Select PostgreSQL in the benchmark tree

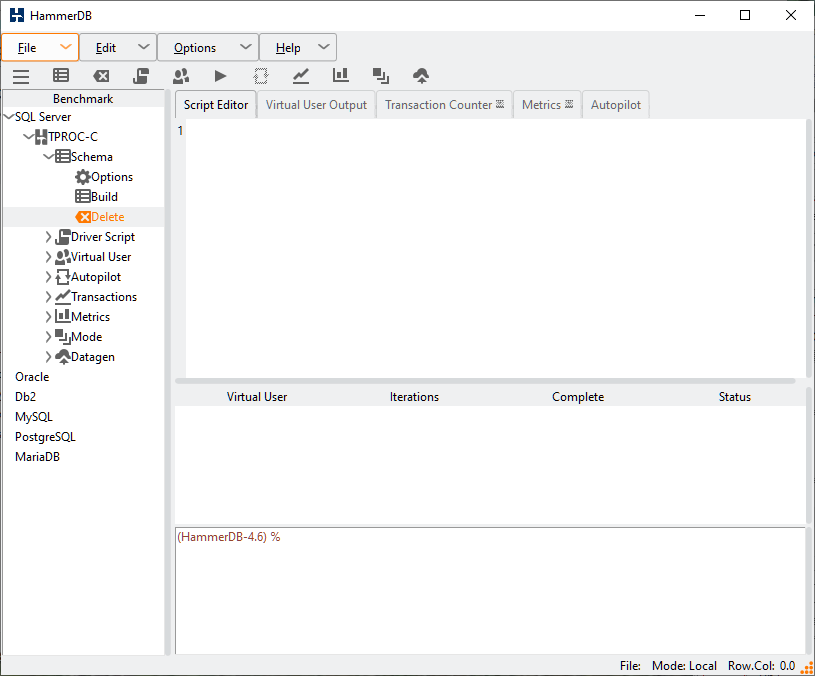pos(45,436)
